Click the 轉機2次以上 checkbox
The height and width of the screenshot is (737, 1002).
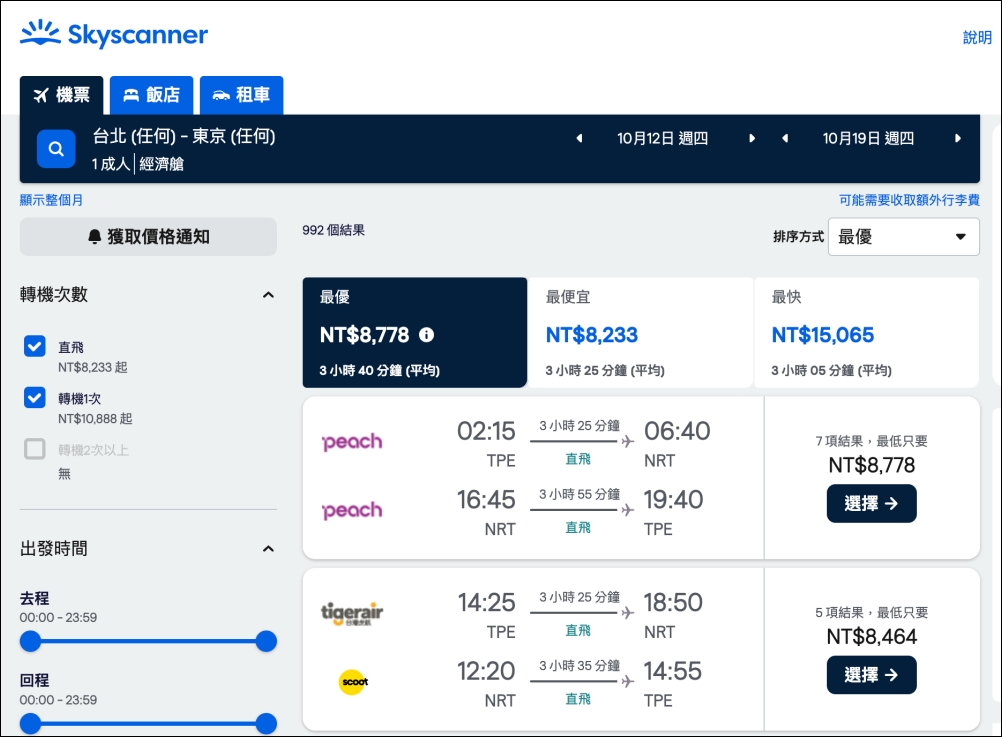35,449
